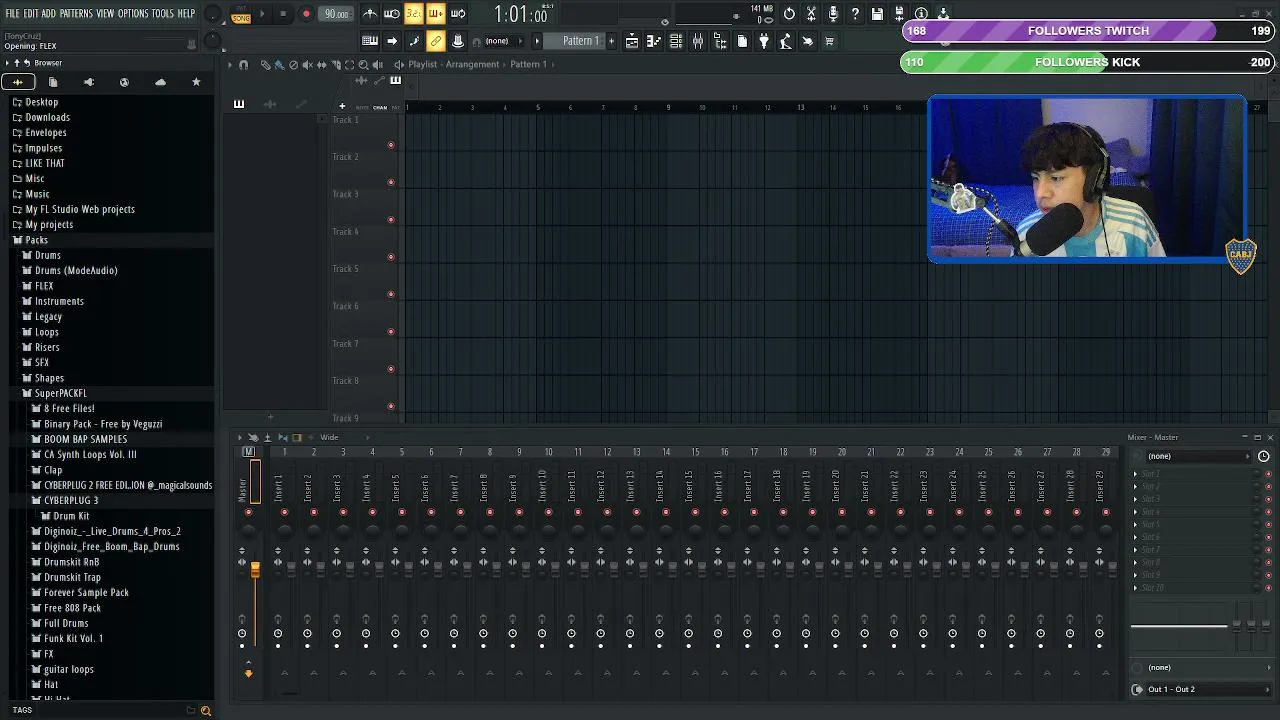Mute mixer Insert 1 track
The width and height of the screenshot is (1280, 720).
click(284, 512)
